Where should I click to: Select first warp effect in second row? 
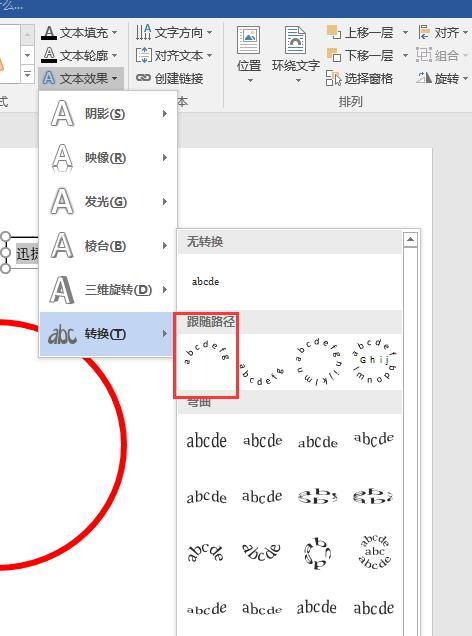pos(206,496)
